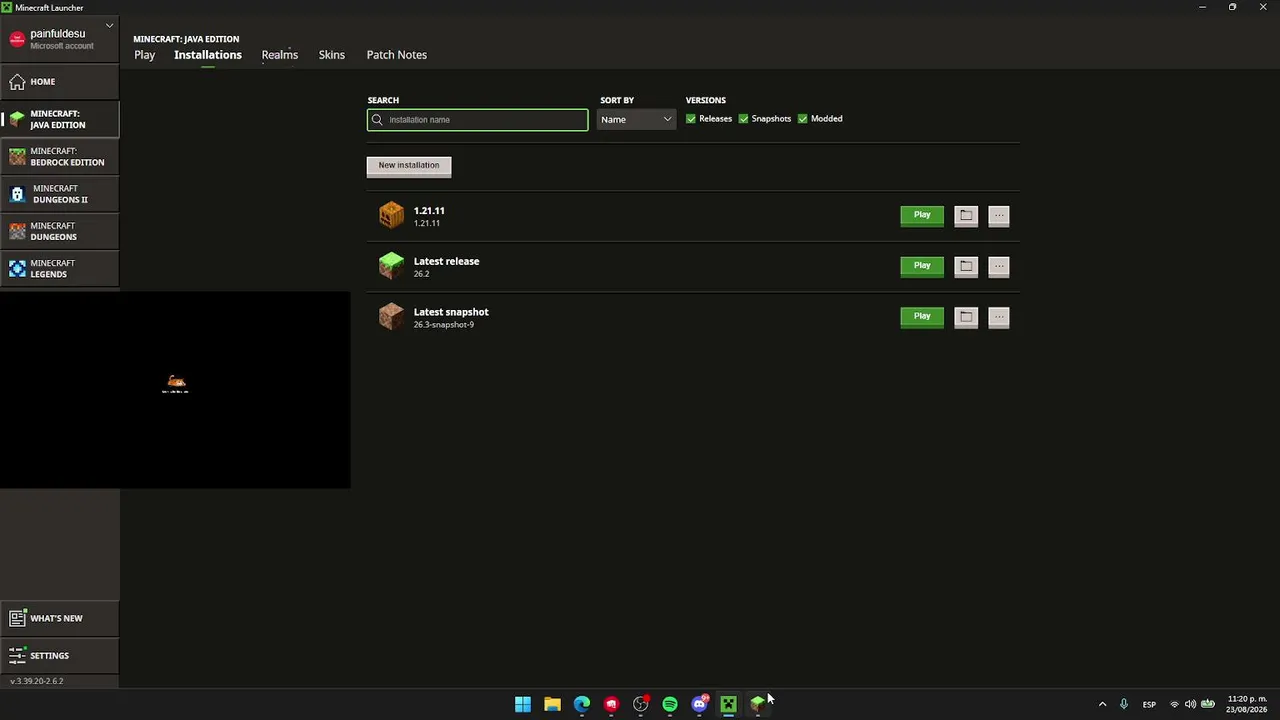
Task: Click the microphone icon in the system tray
Action: pos(1124,704)
